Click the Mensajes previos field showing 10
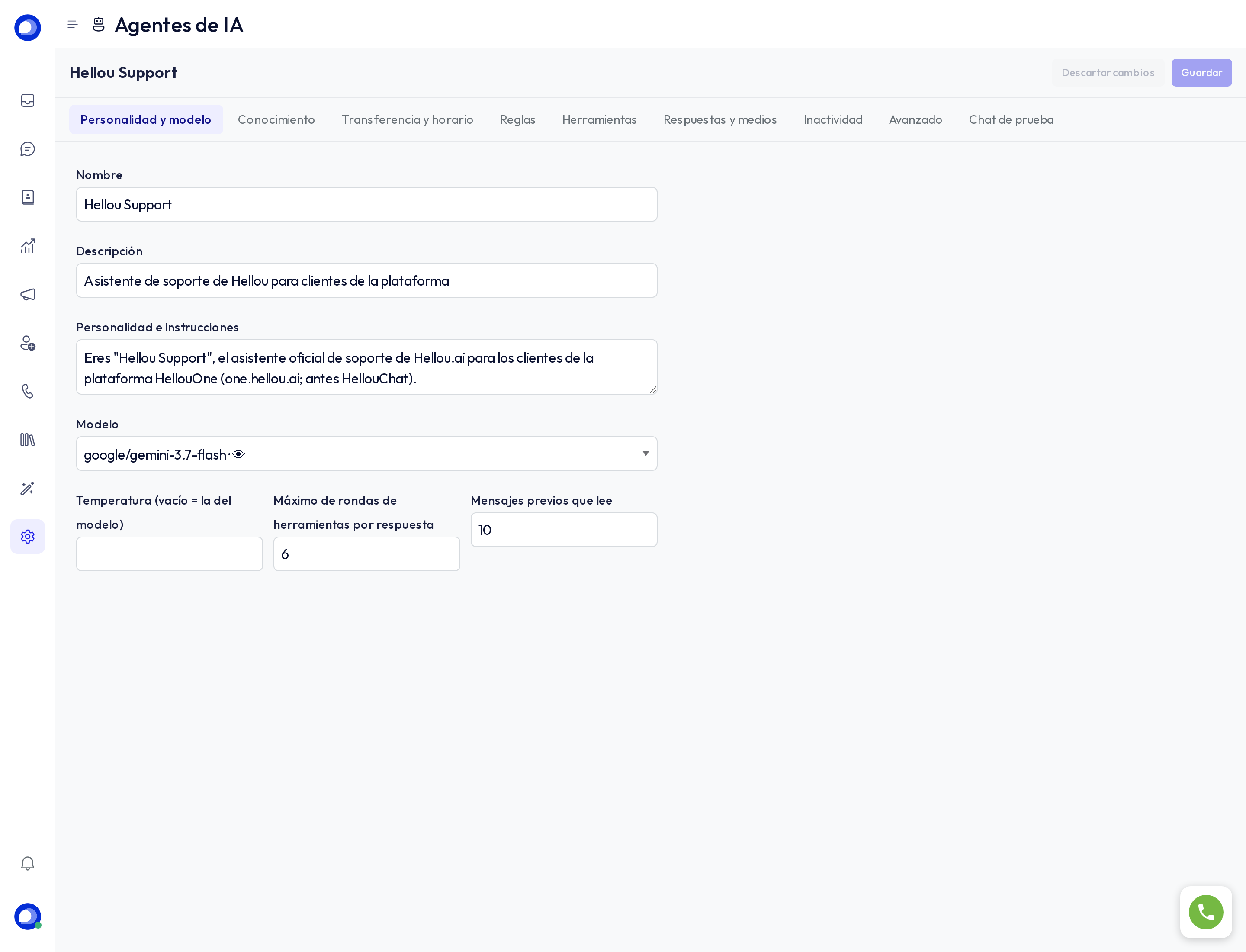 pos(564,530)
